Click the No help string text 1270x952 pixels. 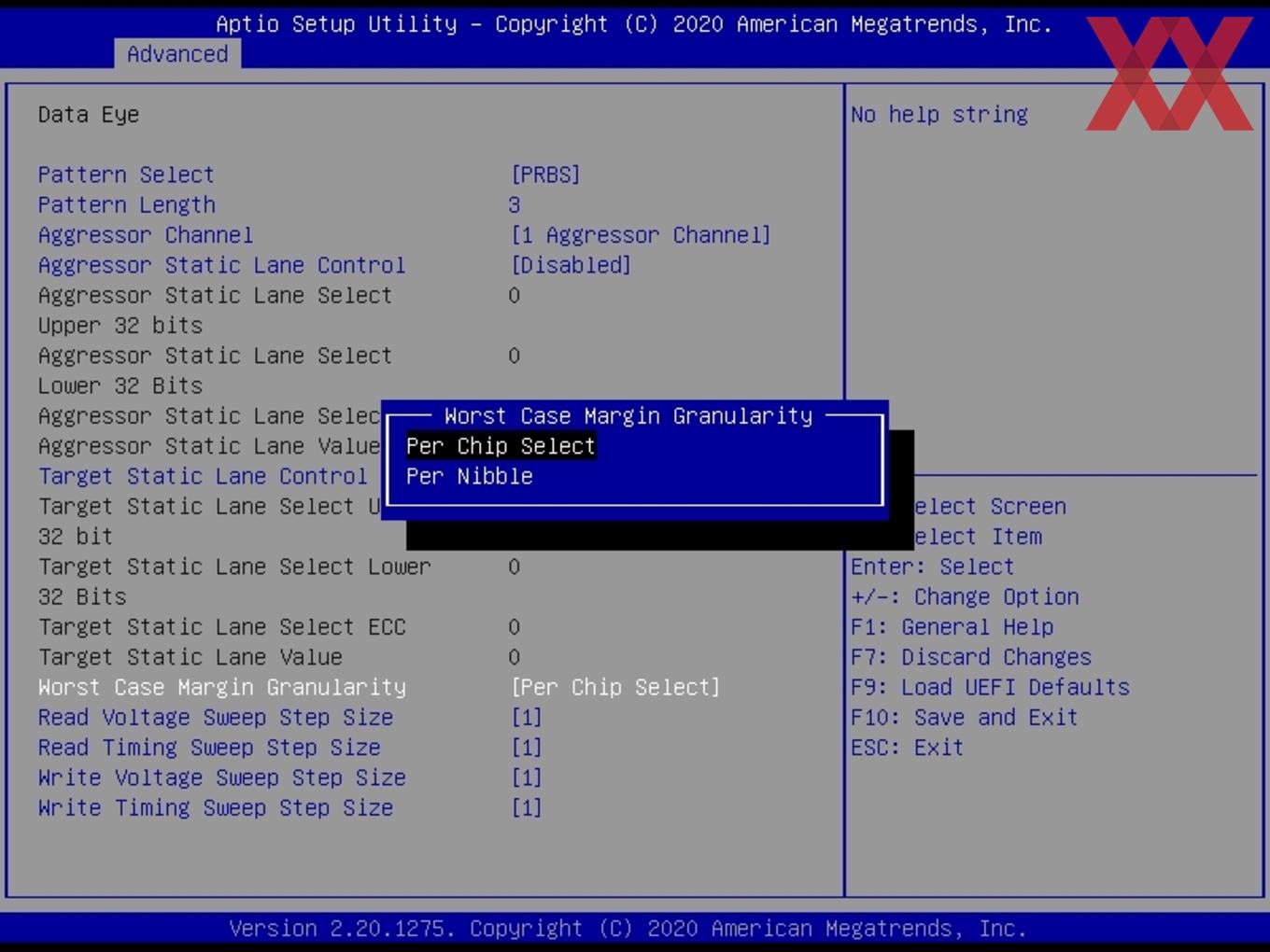pyautogui.click(x=939, y=114)
